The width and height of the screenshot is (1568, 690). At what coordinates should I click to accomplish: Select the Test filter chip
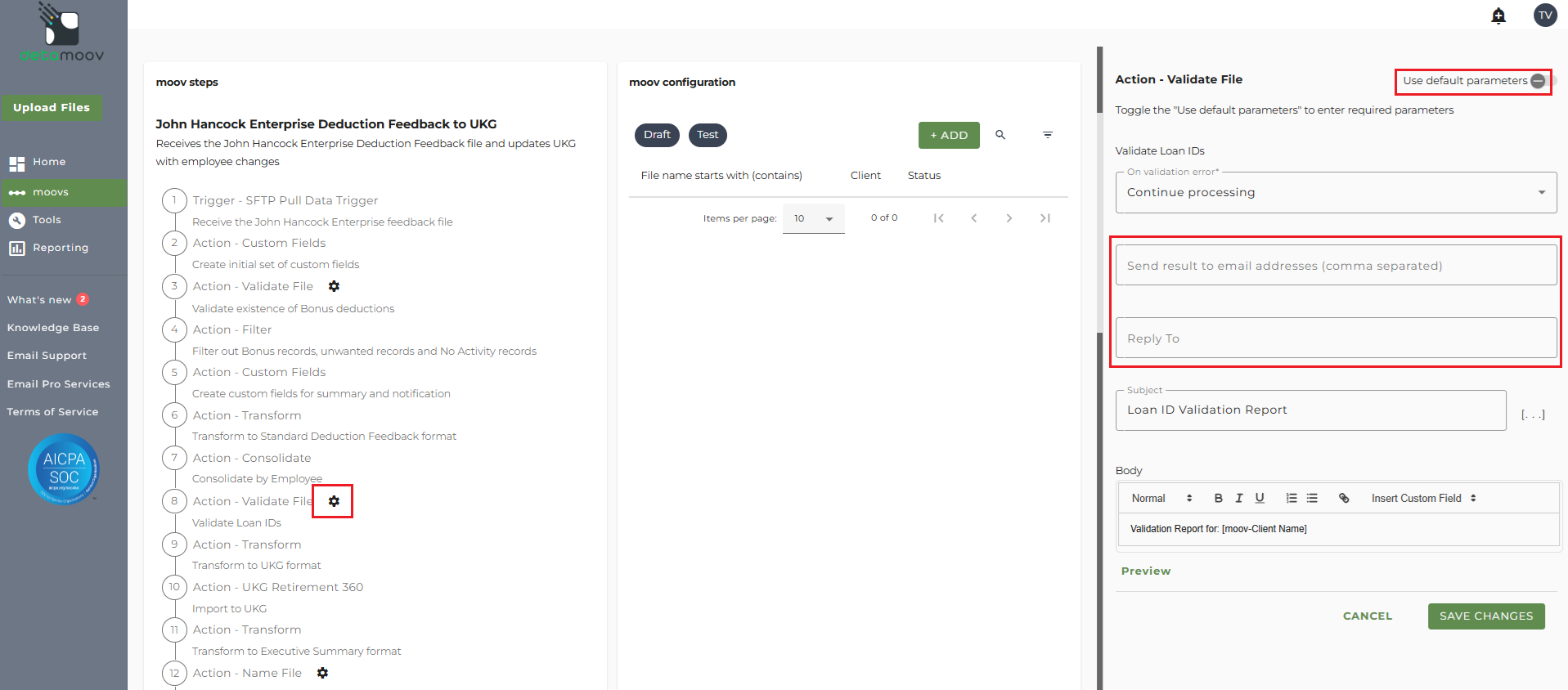(x=708, y=135)
